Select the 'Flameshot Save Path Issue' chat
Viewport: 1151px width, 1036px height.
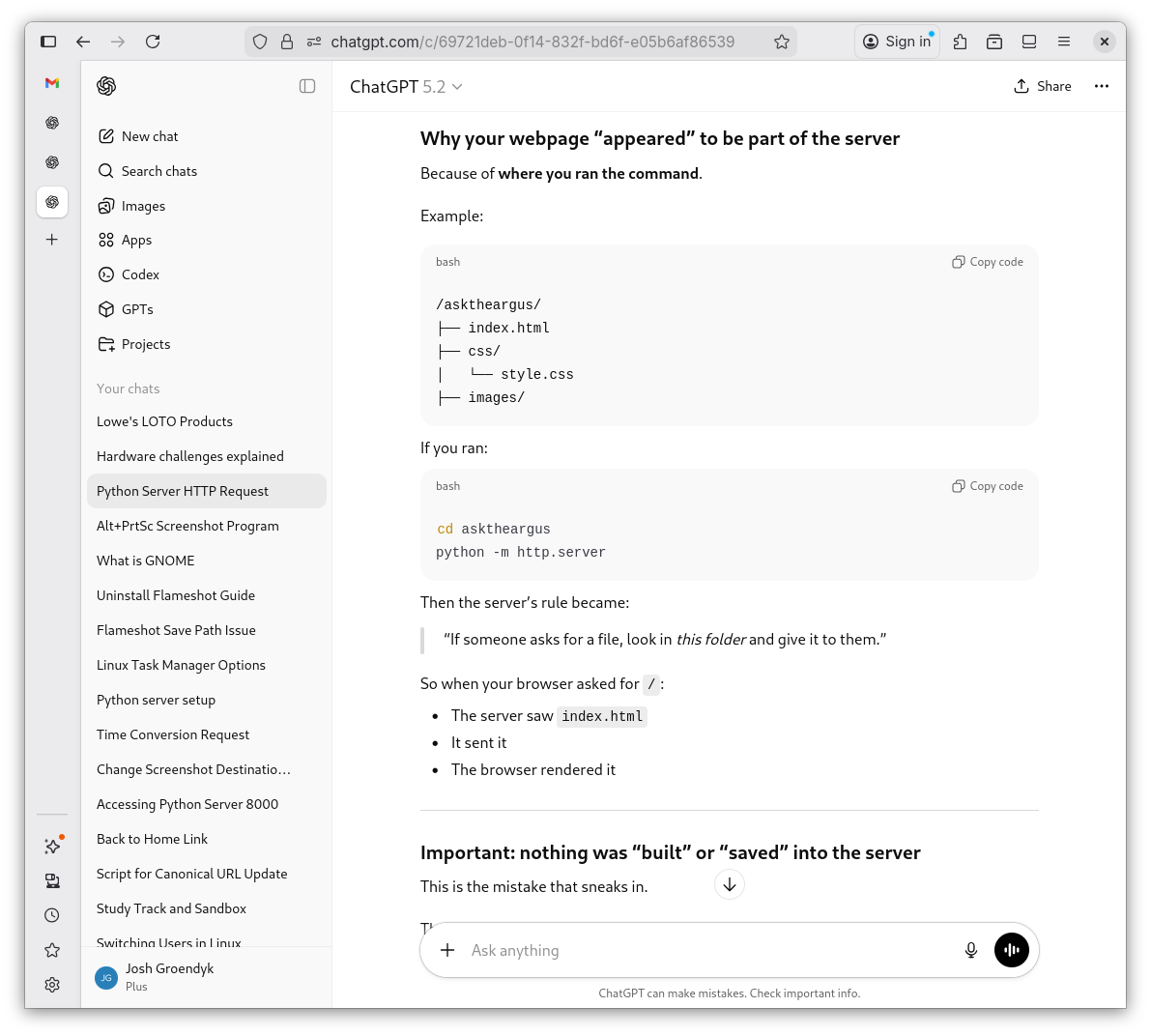[x=176, y=629]
